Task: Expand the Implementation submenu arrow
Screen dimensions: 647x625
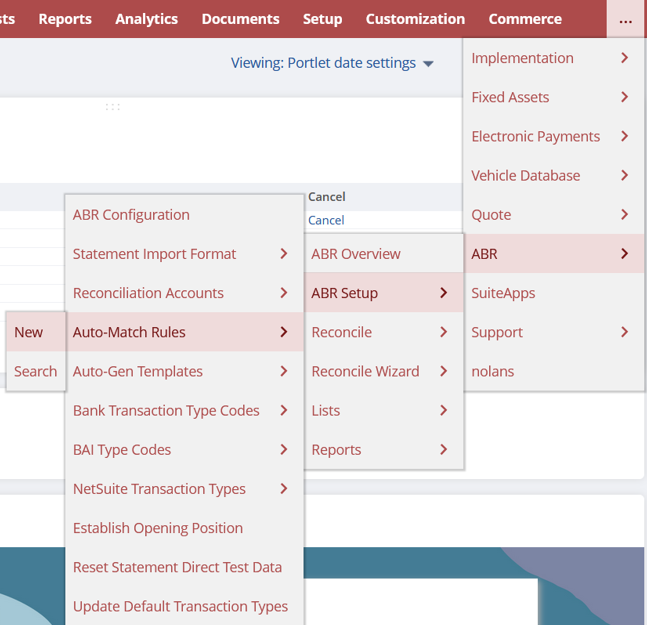Action: (x=624, y=58)
